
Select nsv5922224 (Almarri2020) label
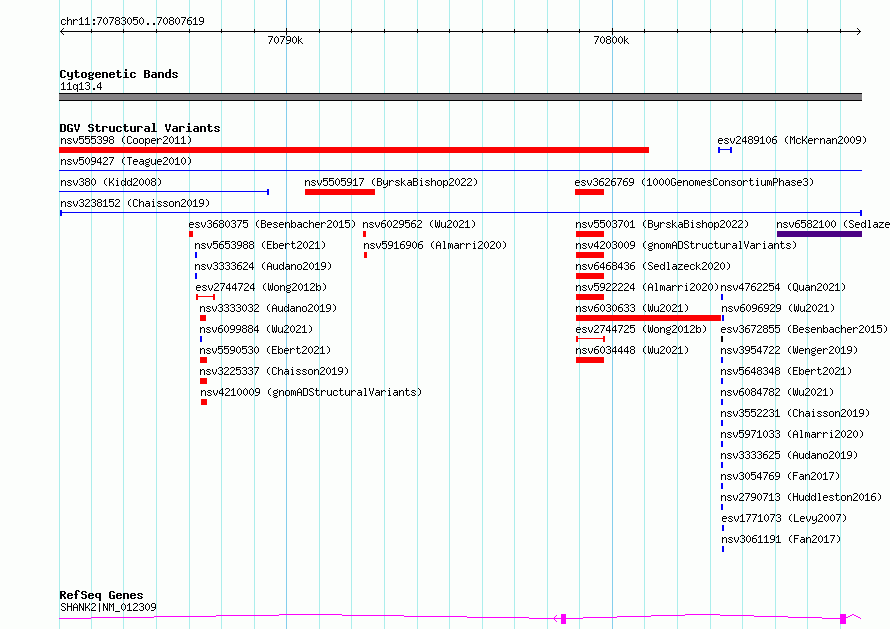(647, 287)
